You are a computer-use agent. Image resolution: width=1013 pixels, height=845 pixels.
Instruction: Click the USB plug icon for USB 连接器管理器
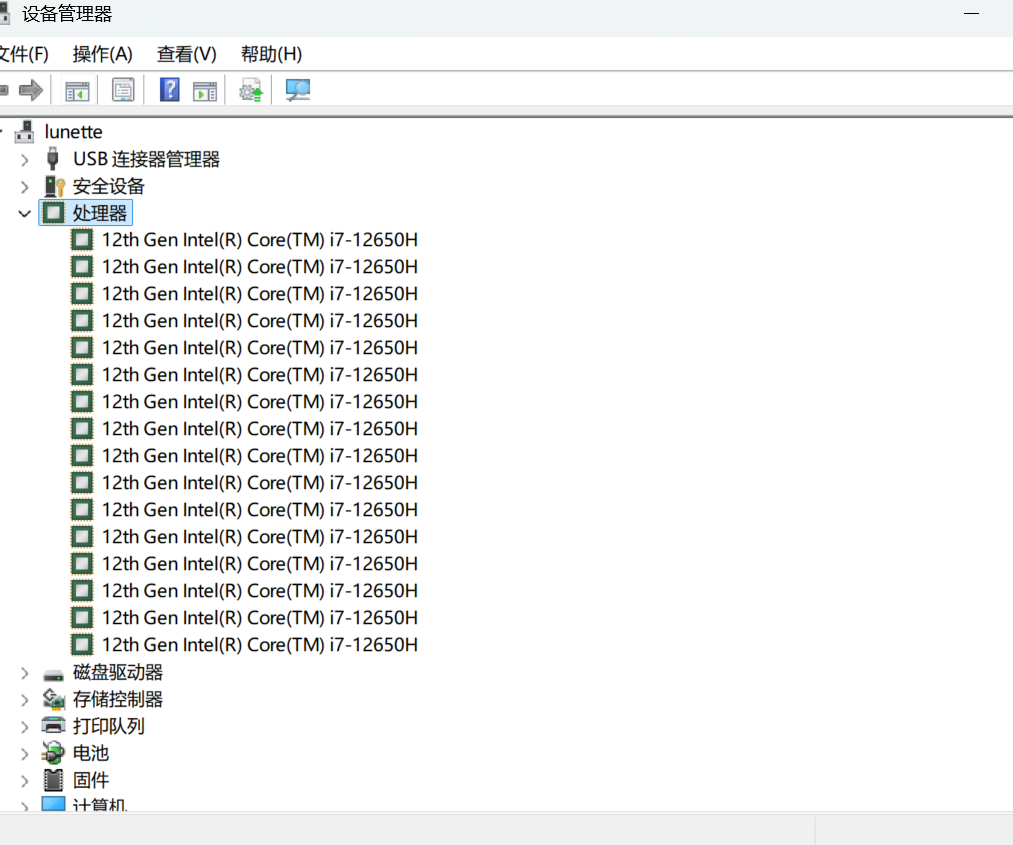[x=53, y=159]
